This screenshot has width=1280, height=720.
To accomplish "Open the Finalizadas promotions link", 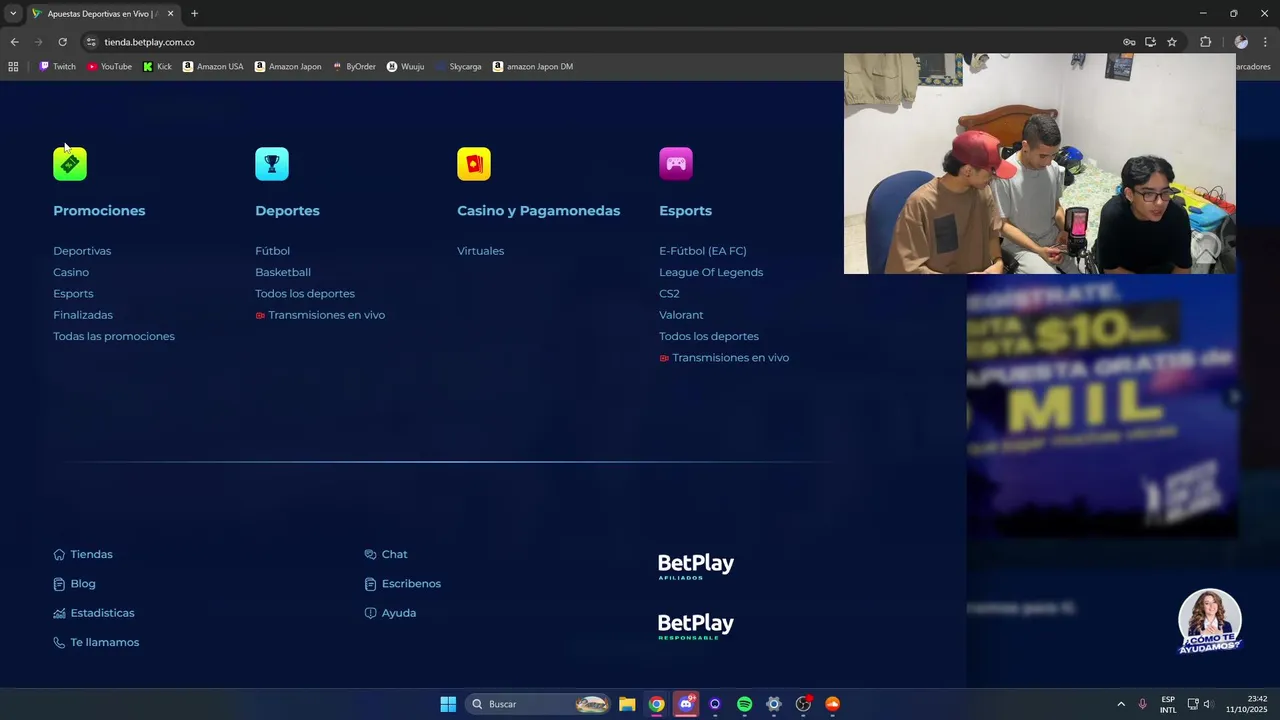I will point(83,315).
